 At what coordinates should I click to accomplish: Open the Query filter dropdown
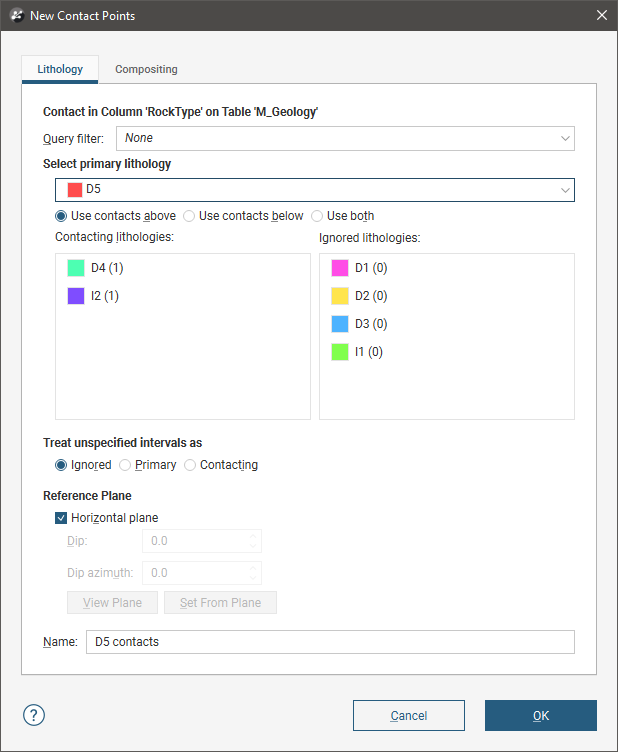click(x=345, y=138)
